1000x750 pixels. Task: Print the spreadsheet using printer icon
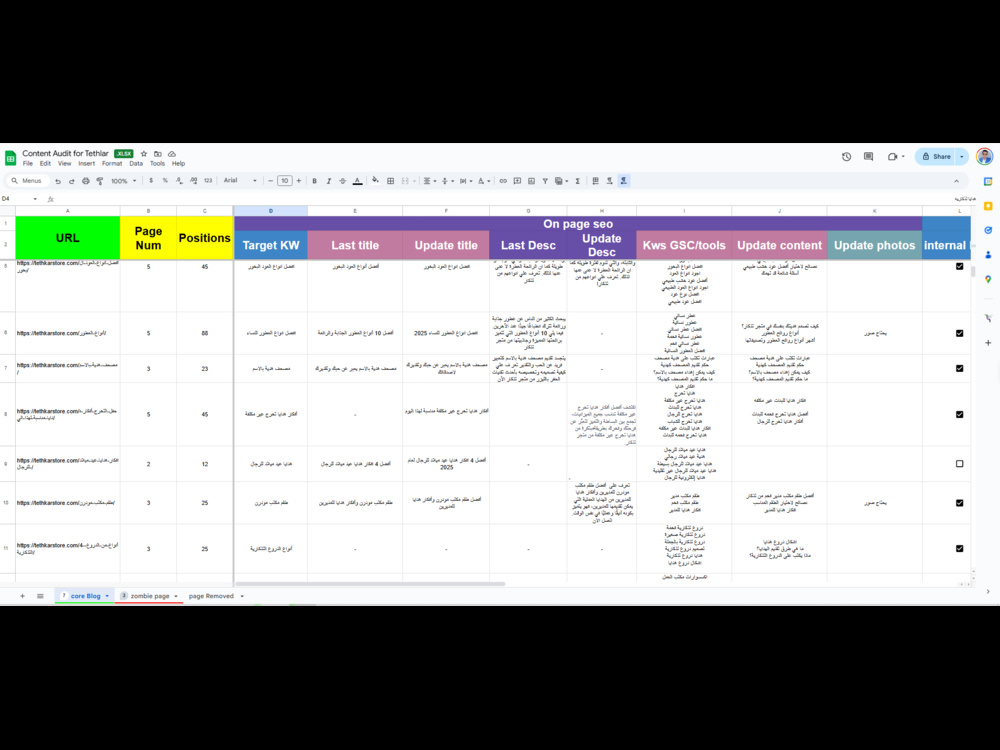pyautogui.click(x=85, y=181)
